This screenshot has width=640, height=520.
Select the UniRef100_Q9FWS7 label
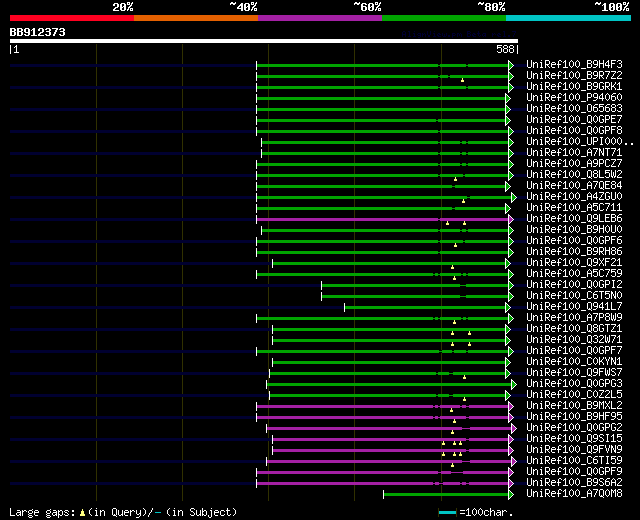coord(574,373)
